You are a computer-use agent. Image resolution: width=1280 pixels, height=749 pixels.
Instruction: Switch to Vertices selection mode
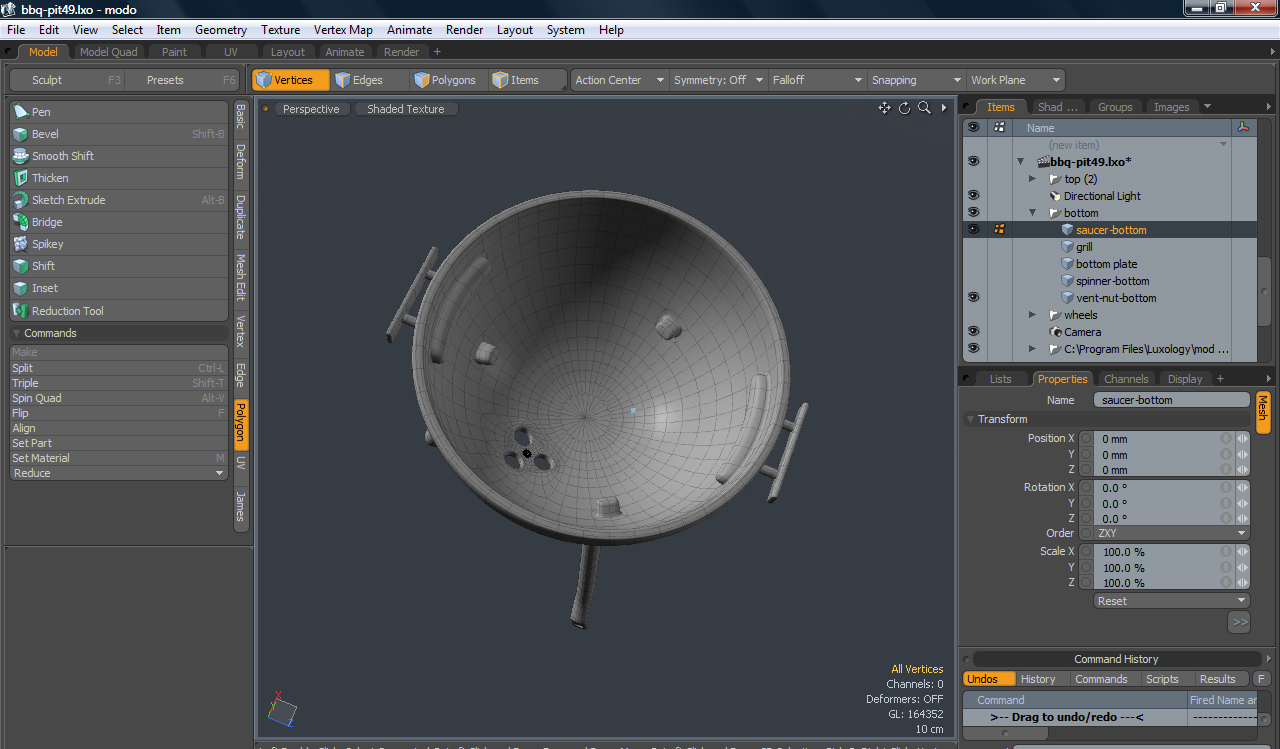coord(291,80)
